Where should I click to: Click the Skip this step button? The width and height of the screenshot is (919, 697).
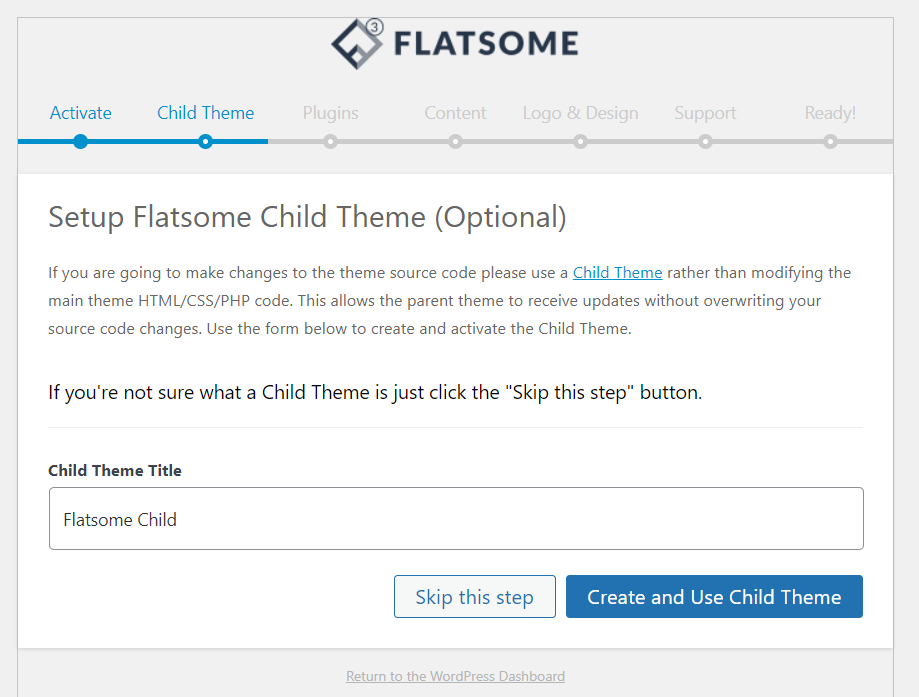tap(475, 597)
